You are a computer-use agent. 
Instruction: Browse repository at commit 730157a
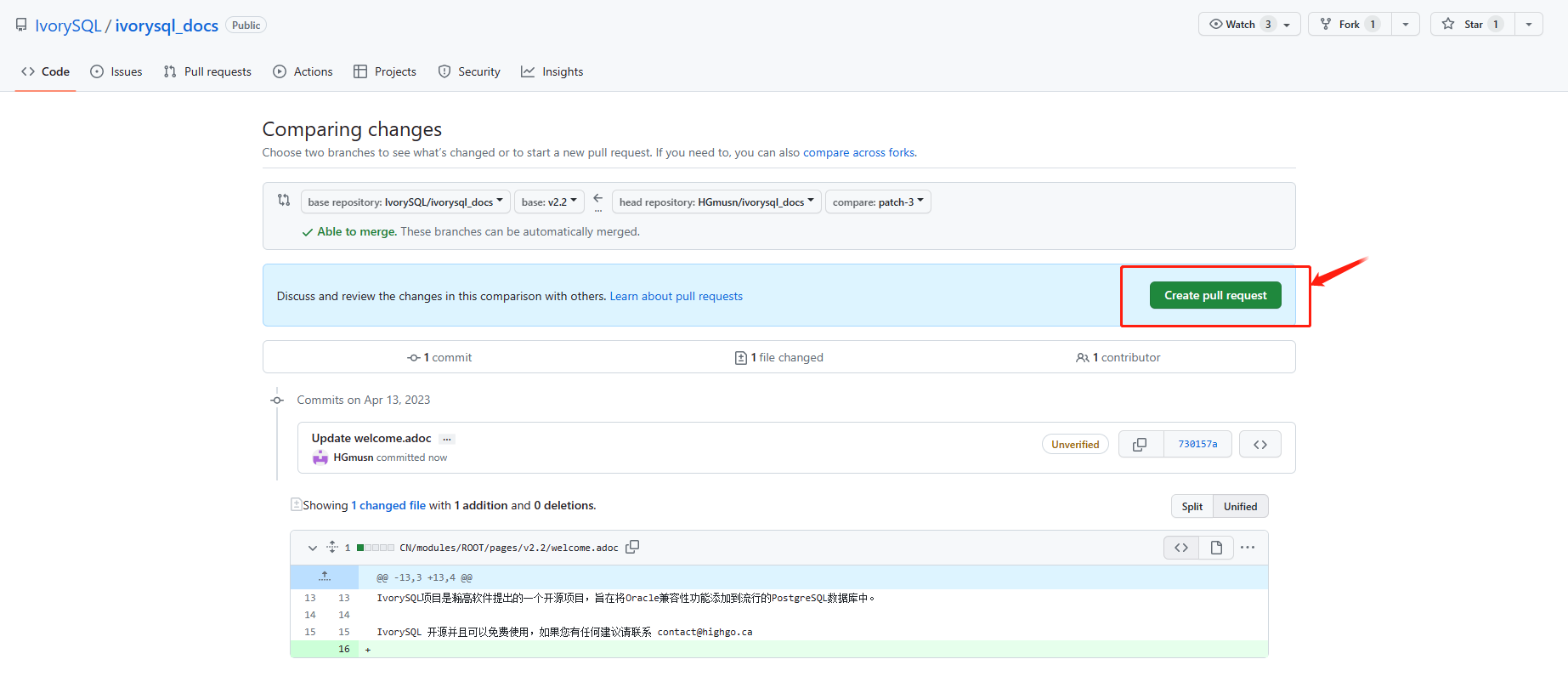coord(1259,445)
